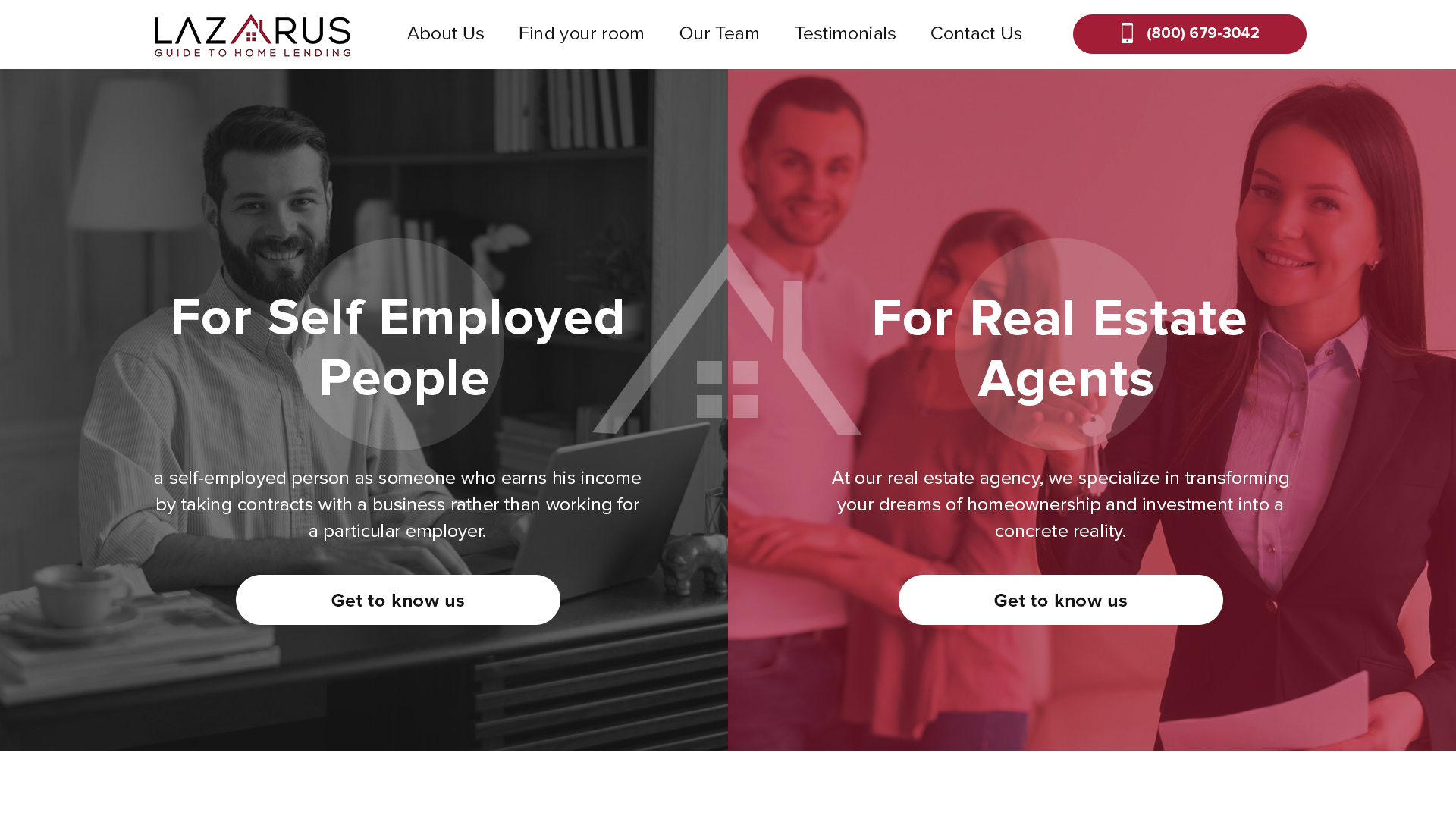The width and height of the screenshot is (1456, 819).
Task: Click Get to know us under Self Employed
Action: coord(398,600)
